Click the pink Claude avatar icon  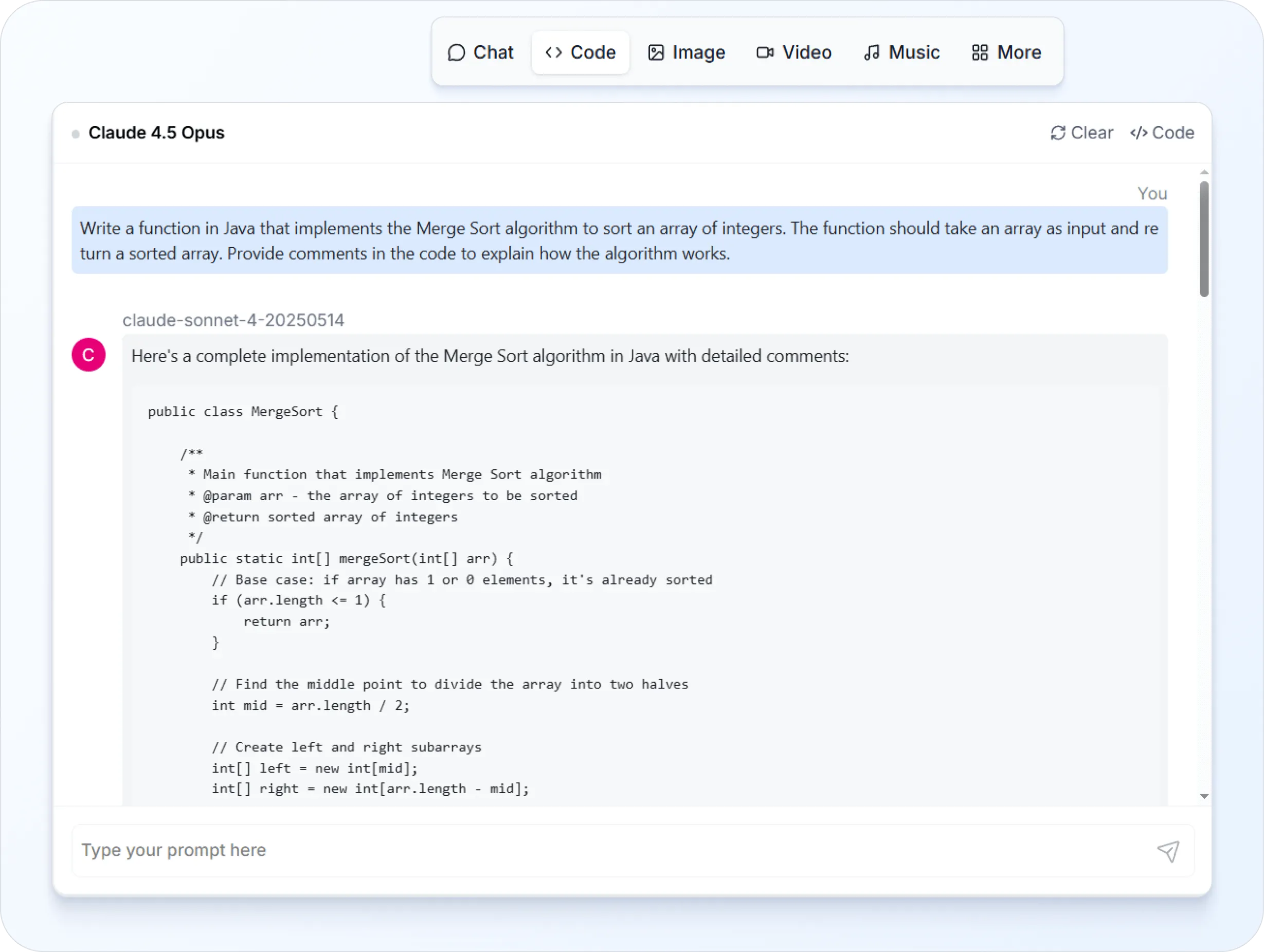tap(88, 355)
